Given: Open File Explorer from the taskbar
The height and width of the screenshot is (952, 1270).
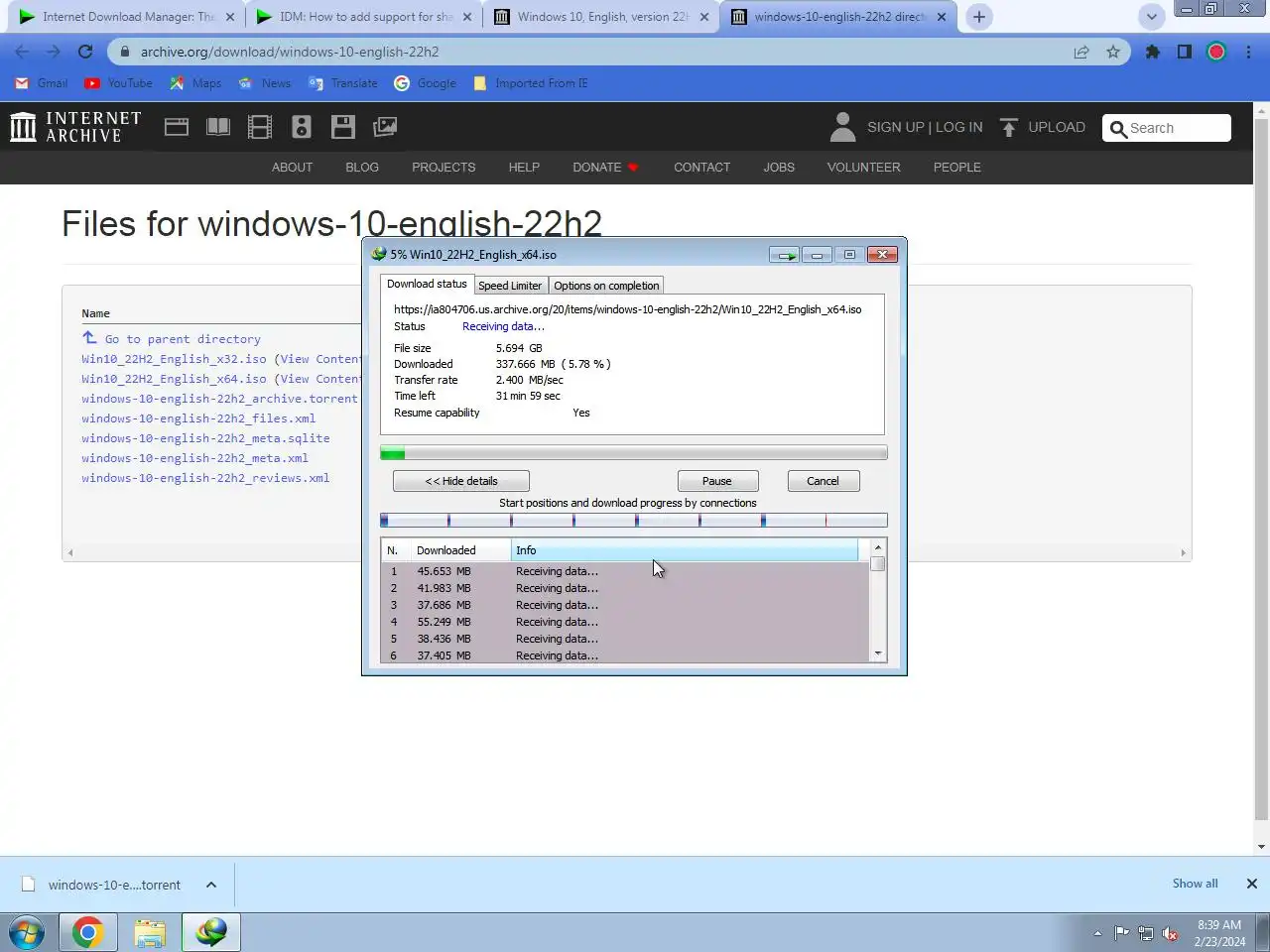Looking at the screenshot, I should pyautogui.click(x=150, y=932).
